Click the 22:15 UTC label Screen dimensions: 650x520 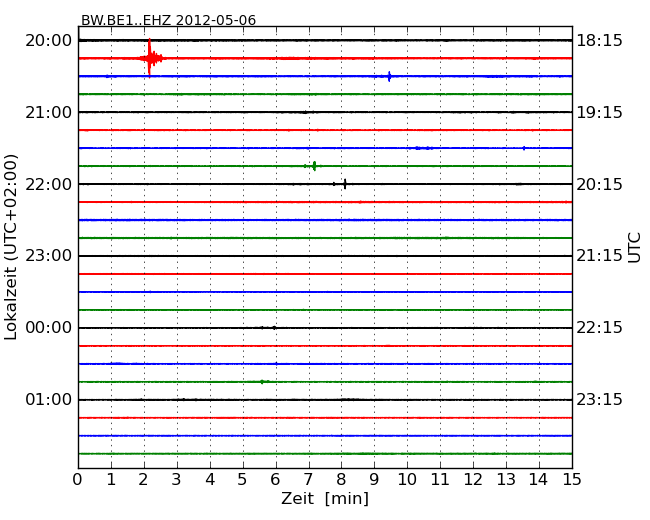tap(599, 328)
